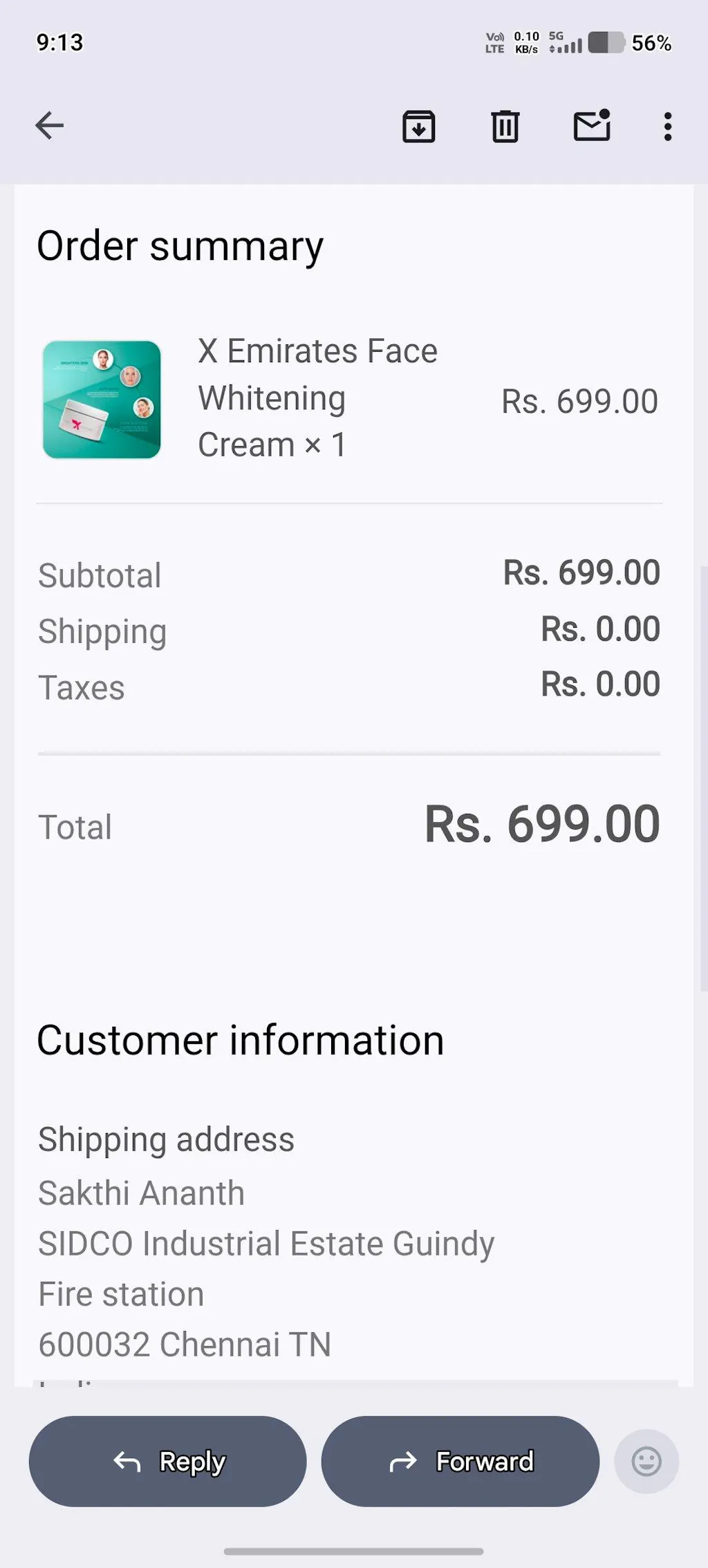Tap the clock showing 9:13
This screenshot has width=708, height=1568.
pos(59,43)
